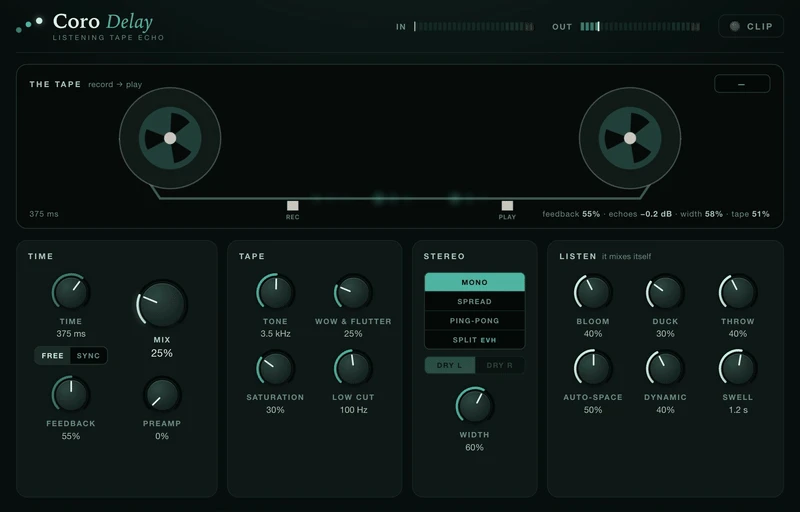Click the echoes −0.2 dB readout
Screen dimensions: 800x512
click(640, 214)
